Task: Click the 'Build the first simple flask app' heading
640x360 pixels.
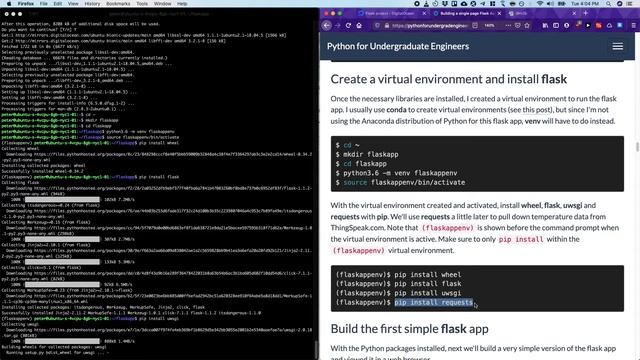Action: (x=409, y=329)
